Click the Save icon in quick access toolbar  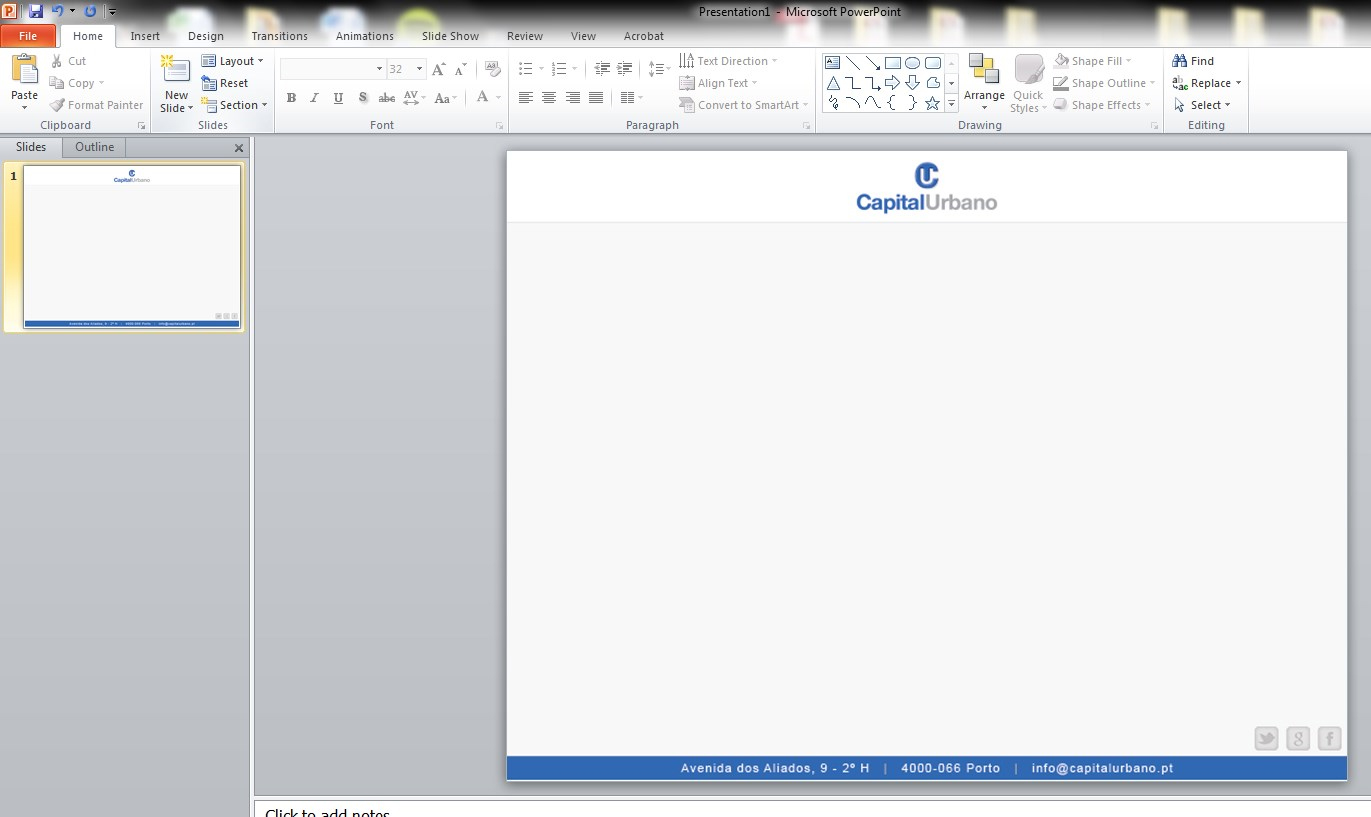(36, 11)
